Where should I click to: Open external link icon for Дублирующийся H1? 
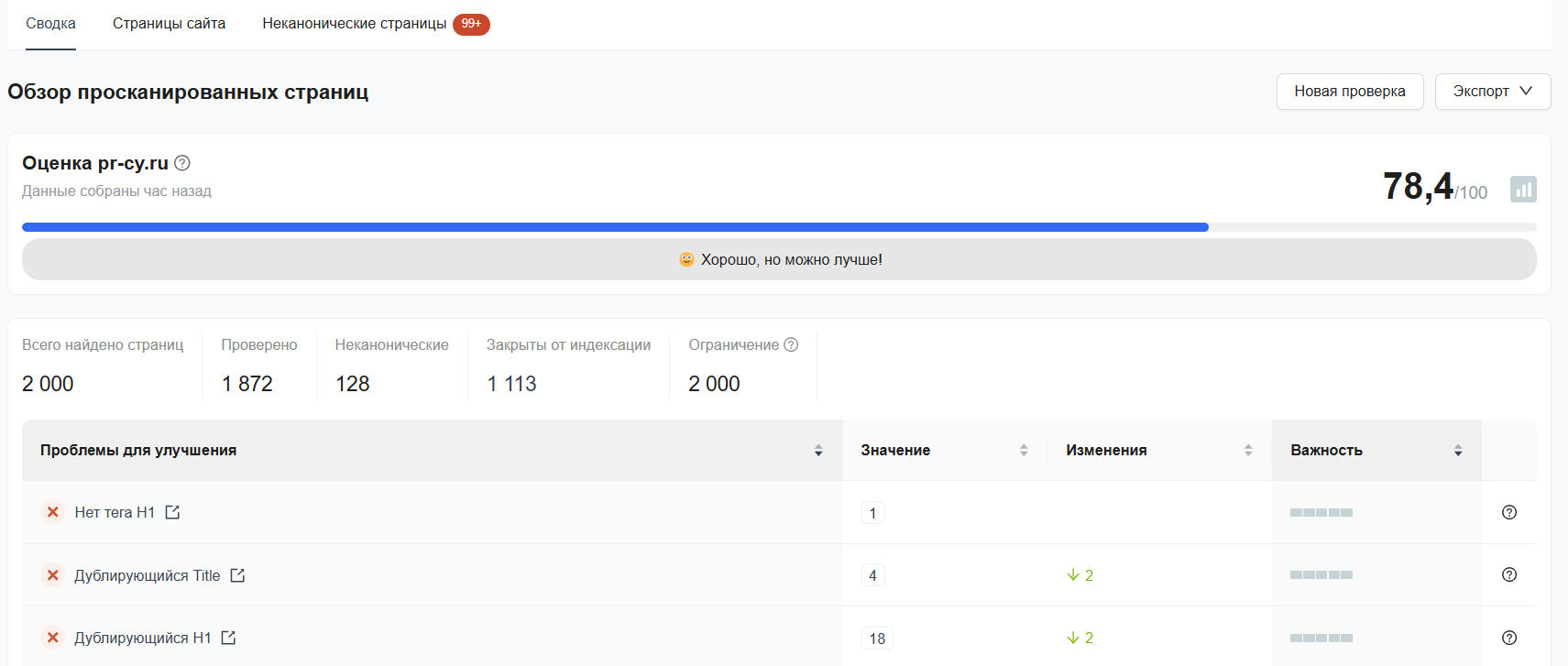228,638
